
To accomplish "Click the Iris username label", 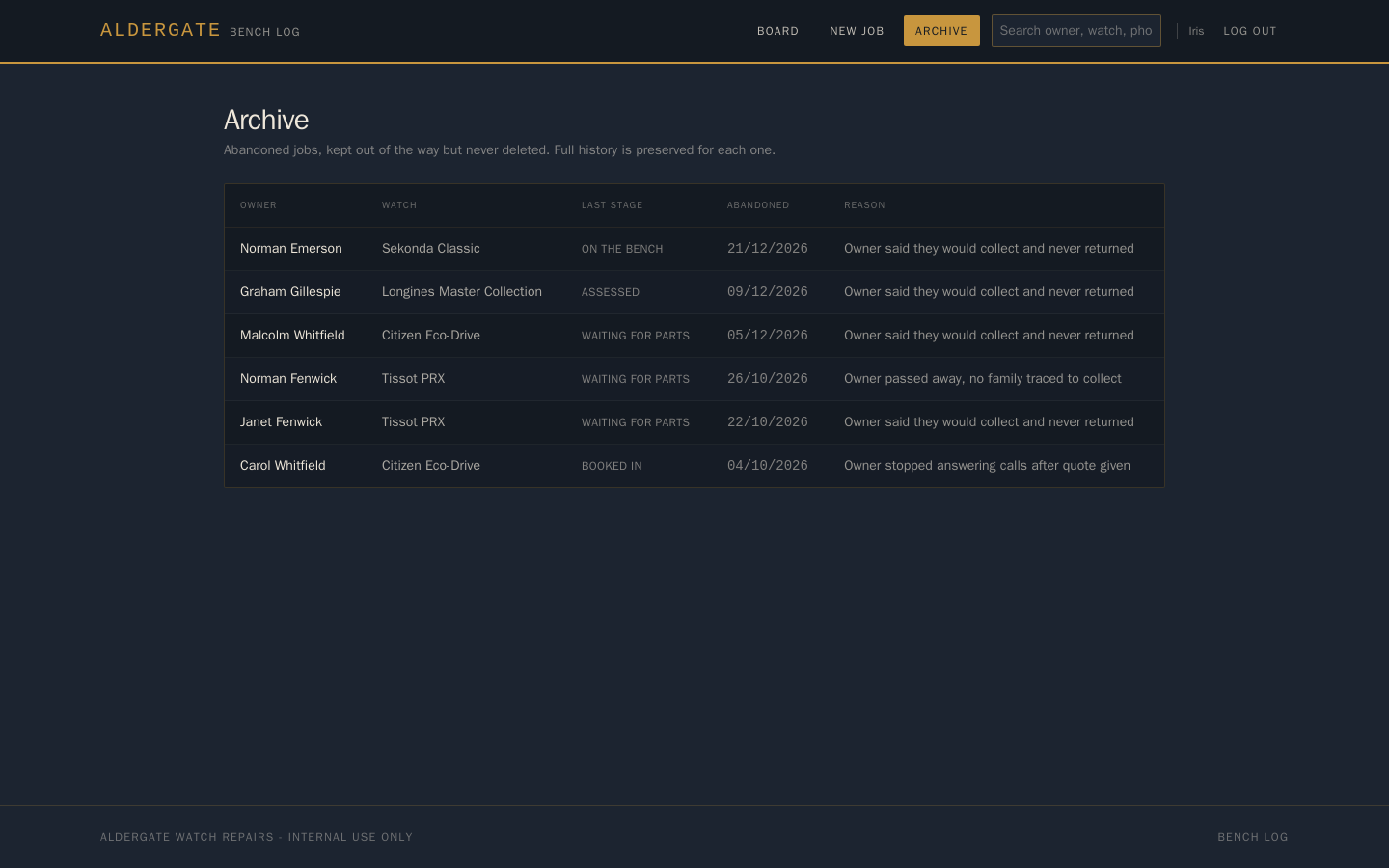I will pos(1196,31).
